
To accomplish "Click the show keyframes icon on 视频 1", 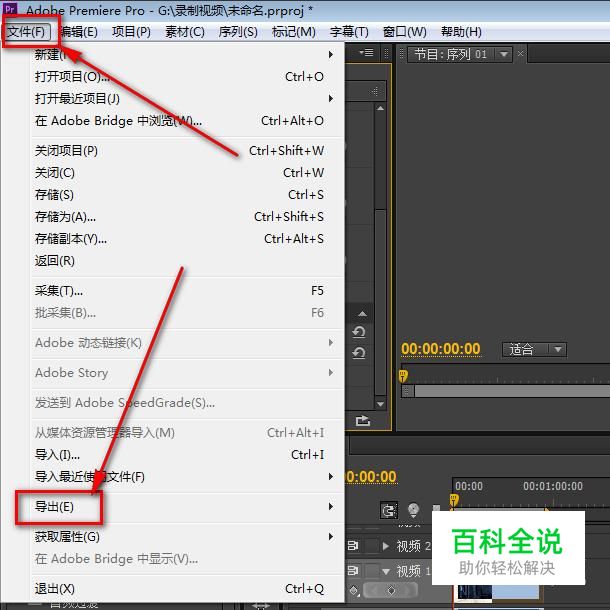I will click(354, 591).
